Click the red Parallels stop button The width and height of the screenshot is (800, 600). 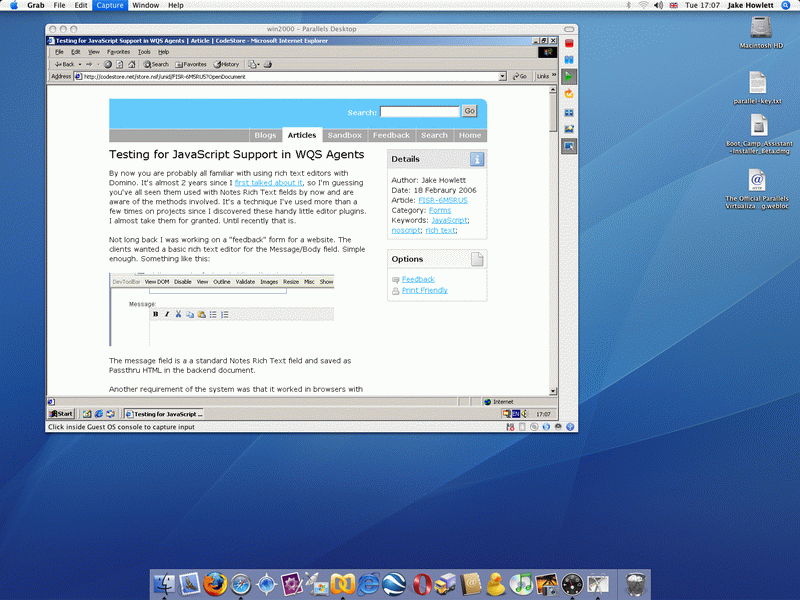click(569, 44)
